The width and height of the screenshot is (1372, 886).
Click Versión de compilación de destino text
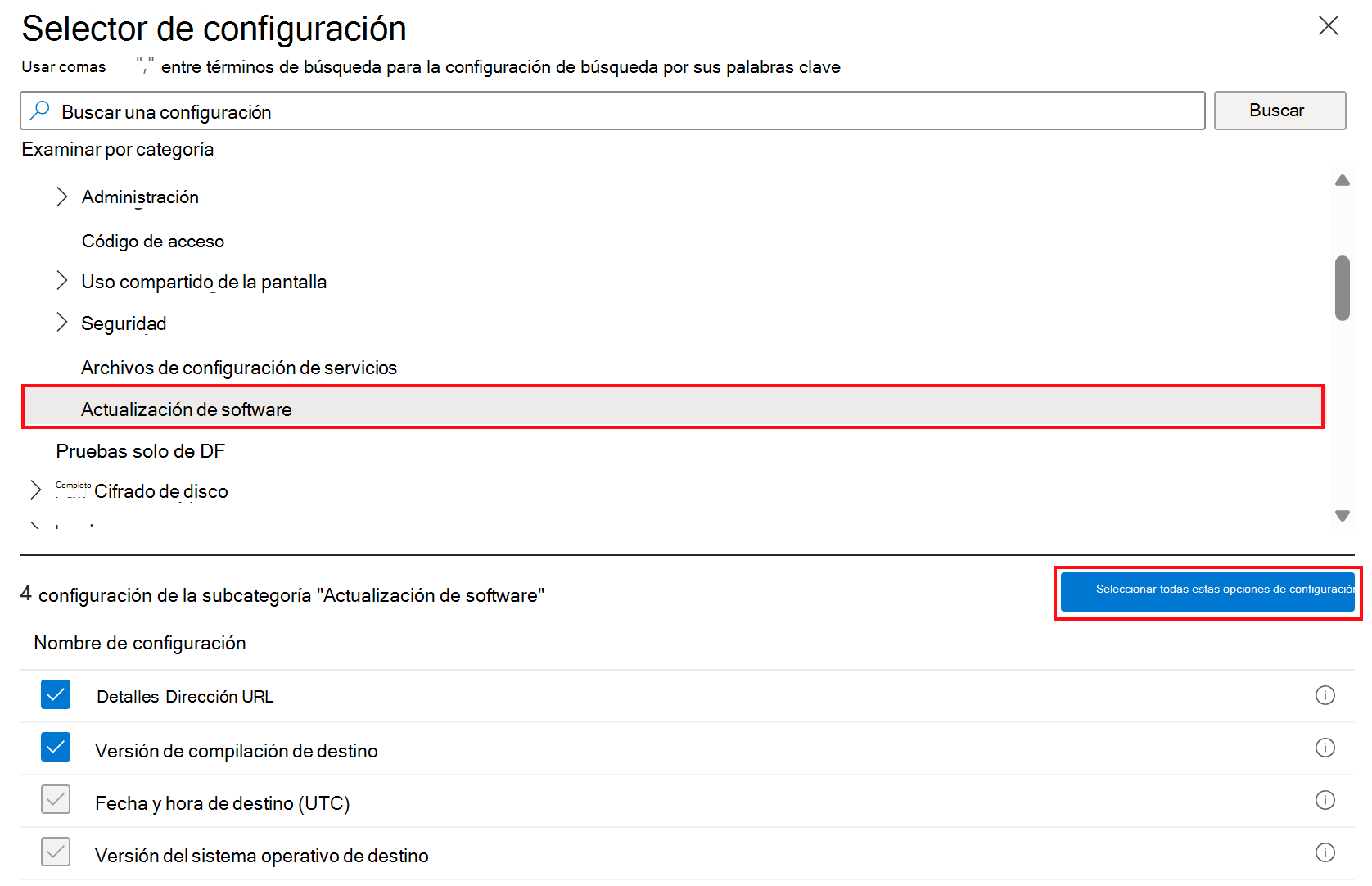pos(237,751)
